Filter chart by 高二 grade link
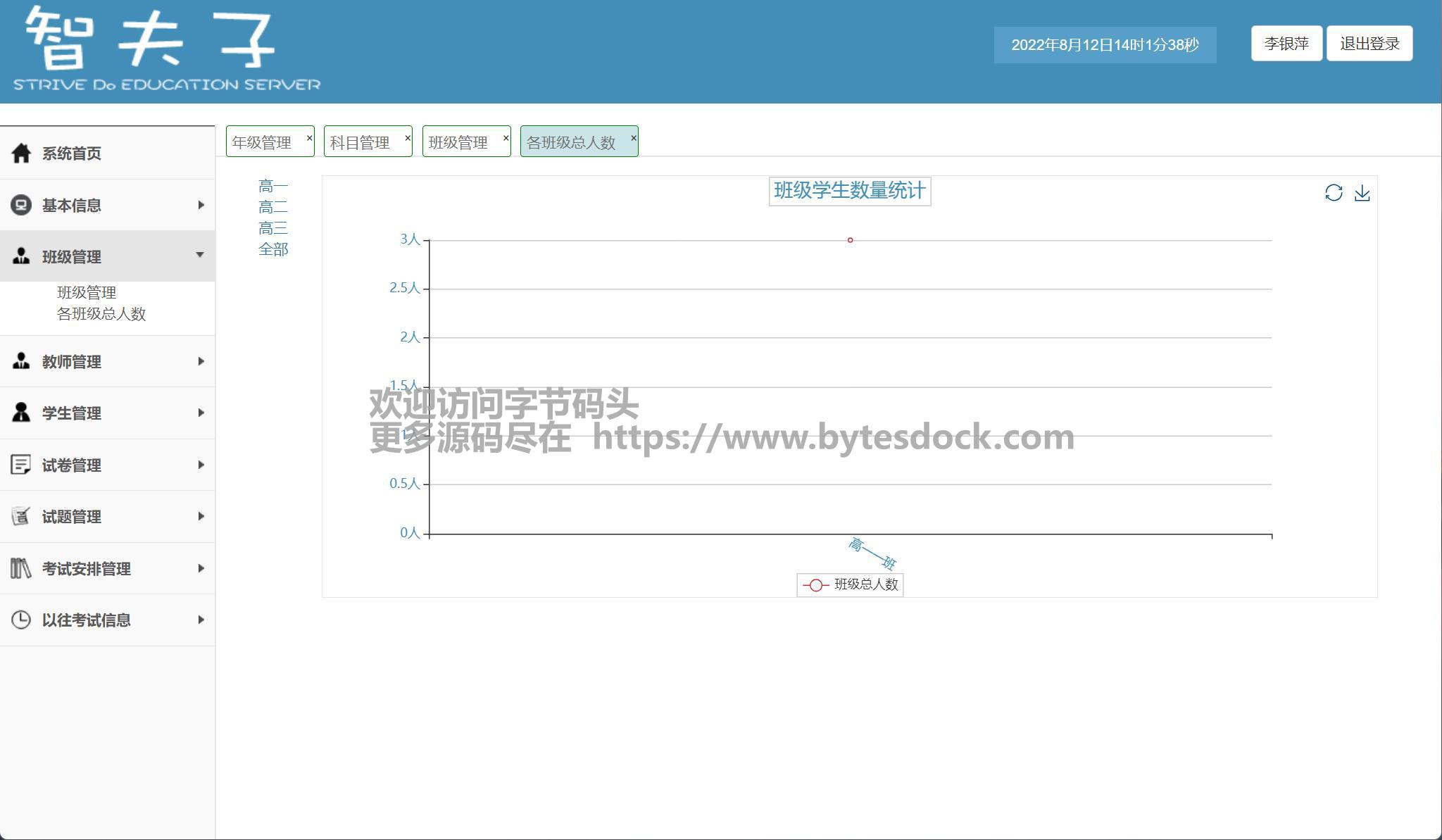Image resolution: width=1442 pixels, height=840 pixels. pyautogui.click(x=273, y=207)
